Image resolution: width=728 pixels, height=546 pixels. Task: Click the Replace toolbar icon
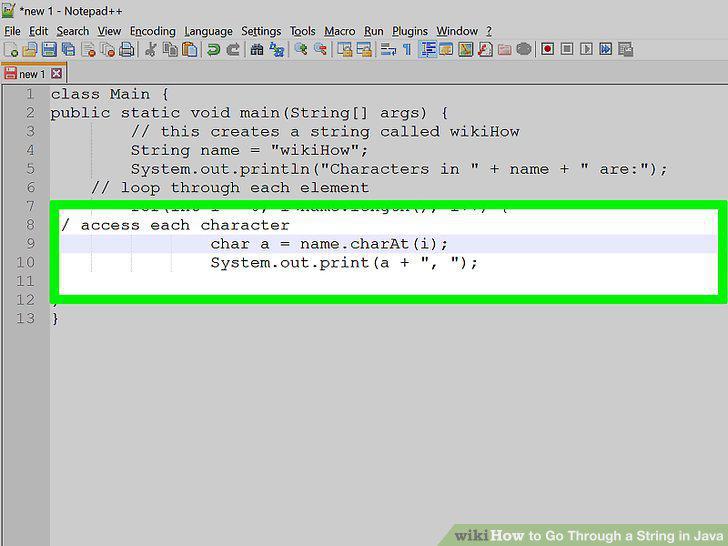click(277, 49)
